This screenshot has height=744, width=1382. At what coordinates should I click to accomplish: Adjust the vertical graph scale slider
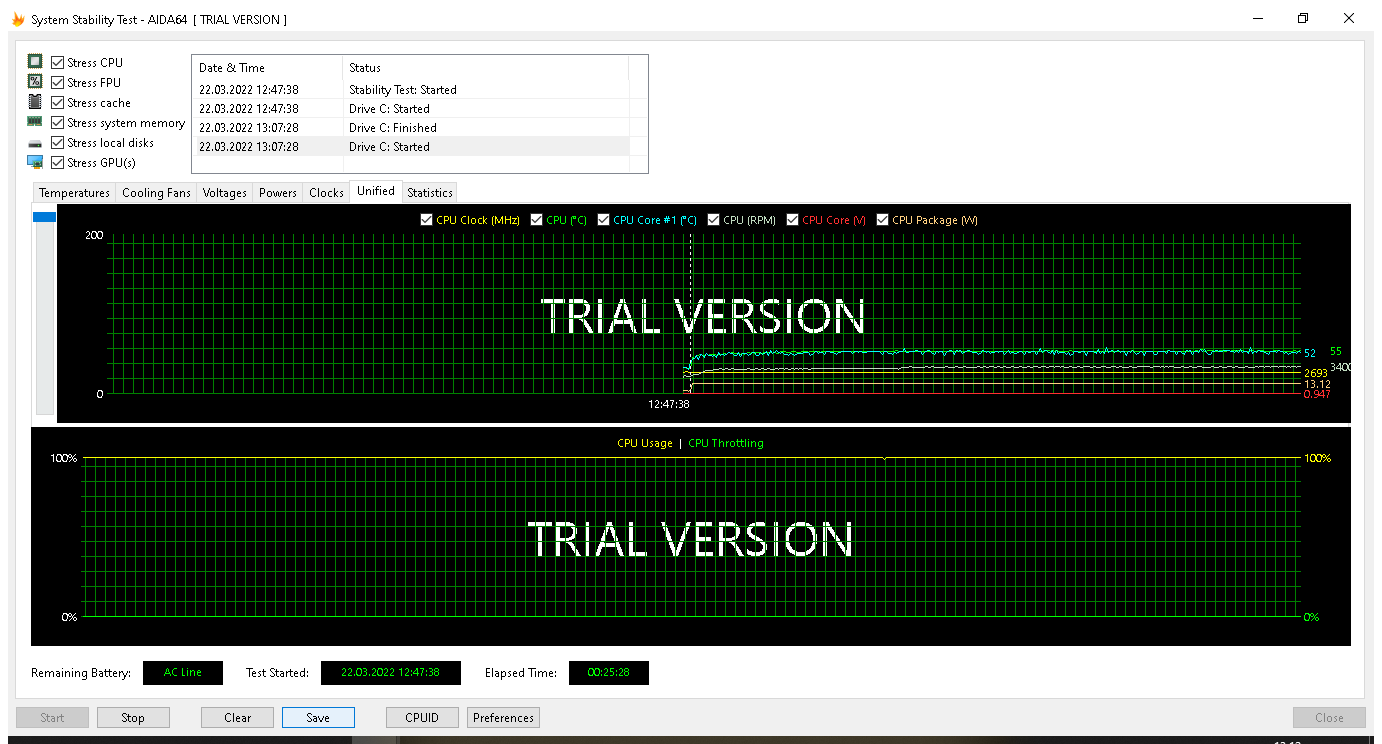coord(44,216)
